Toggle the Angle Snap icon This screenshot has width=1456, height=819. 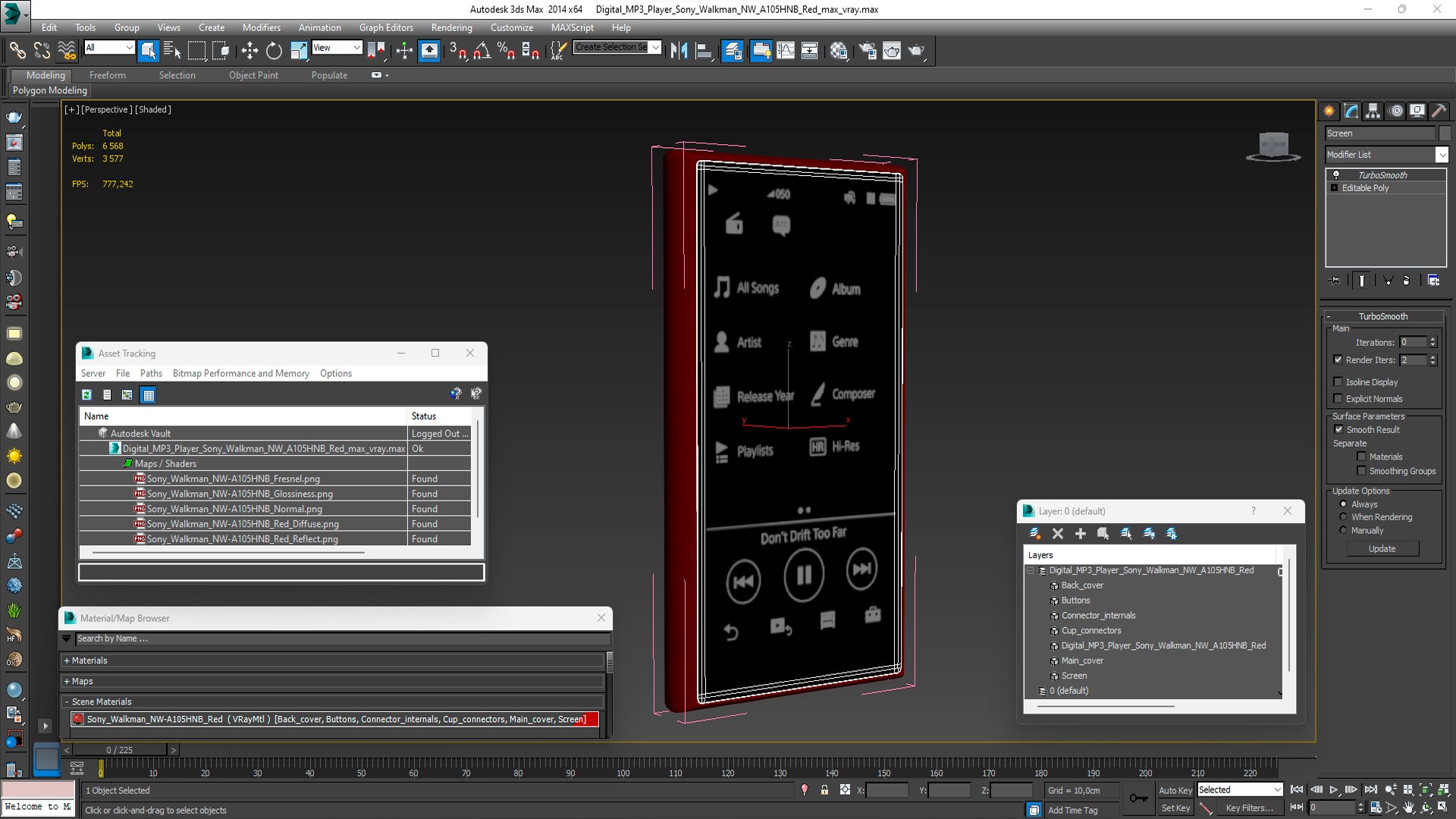point(482,51)
